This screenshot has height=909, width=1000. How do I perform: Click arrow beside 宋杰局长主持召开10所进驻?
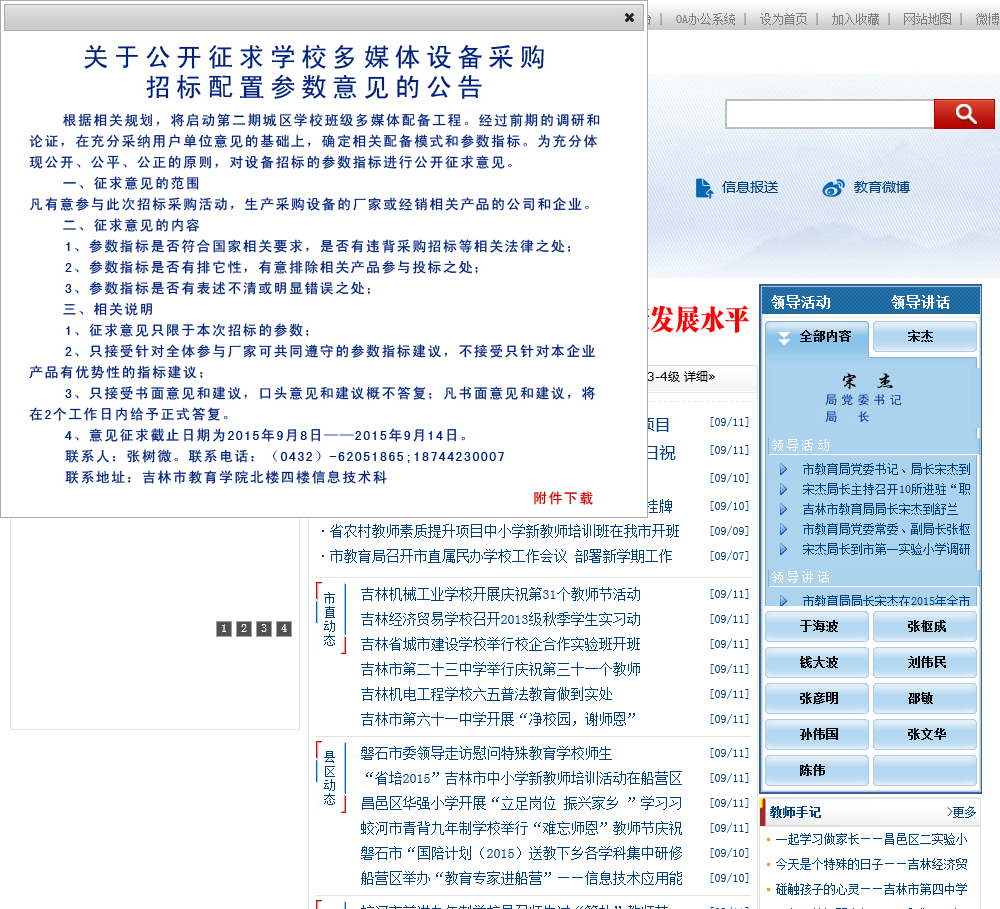tap(784, 489)
